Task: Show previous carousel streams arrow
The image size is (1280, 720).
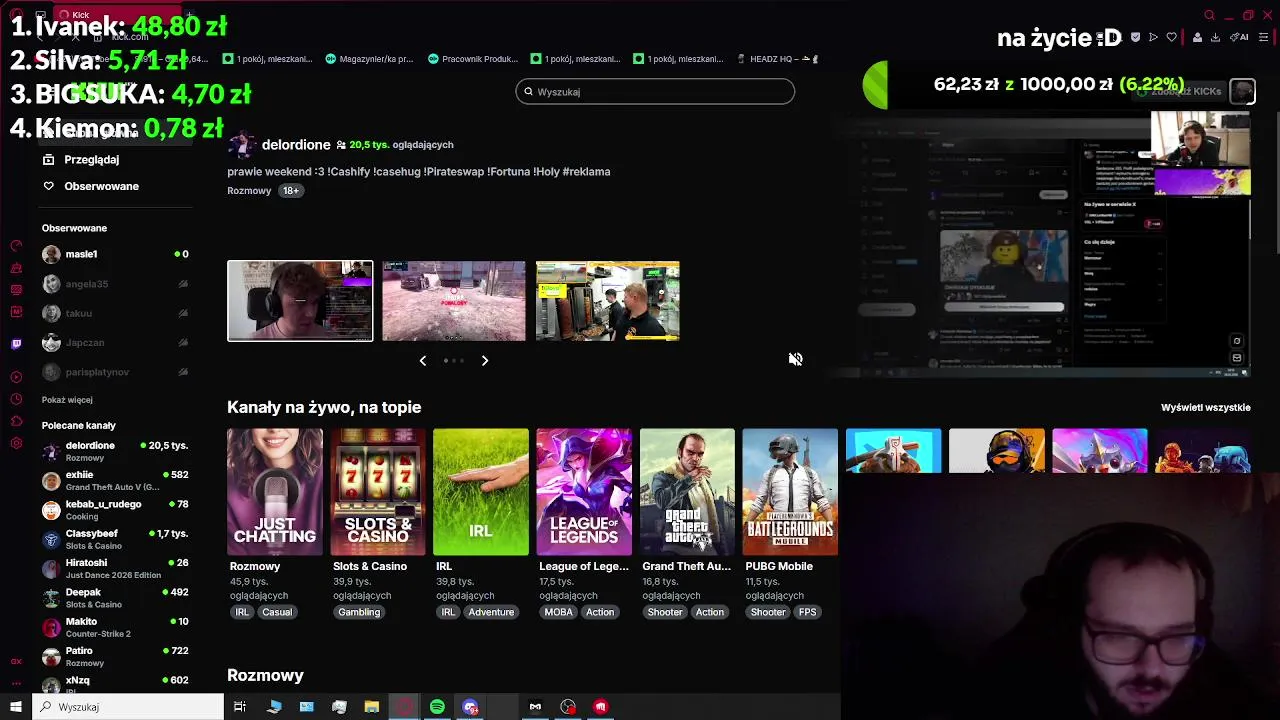Action: point(423,360)
